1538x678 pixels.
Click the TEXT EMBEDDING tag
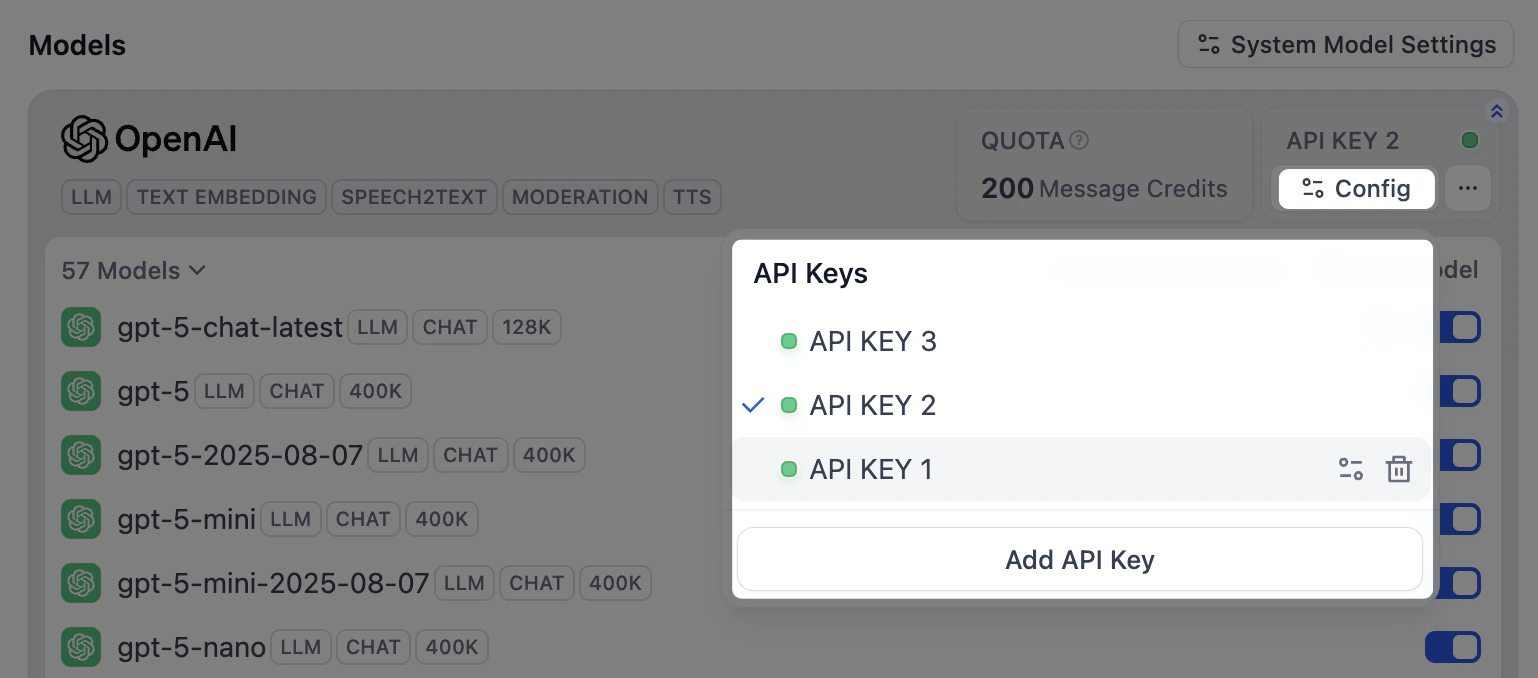point(225,197)
